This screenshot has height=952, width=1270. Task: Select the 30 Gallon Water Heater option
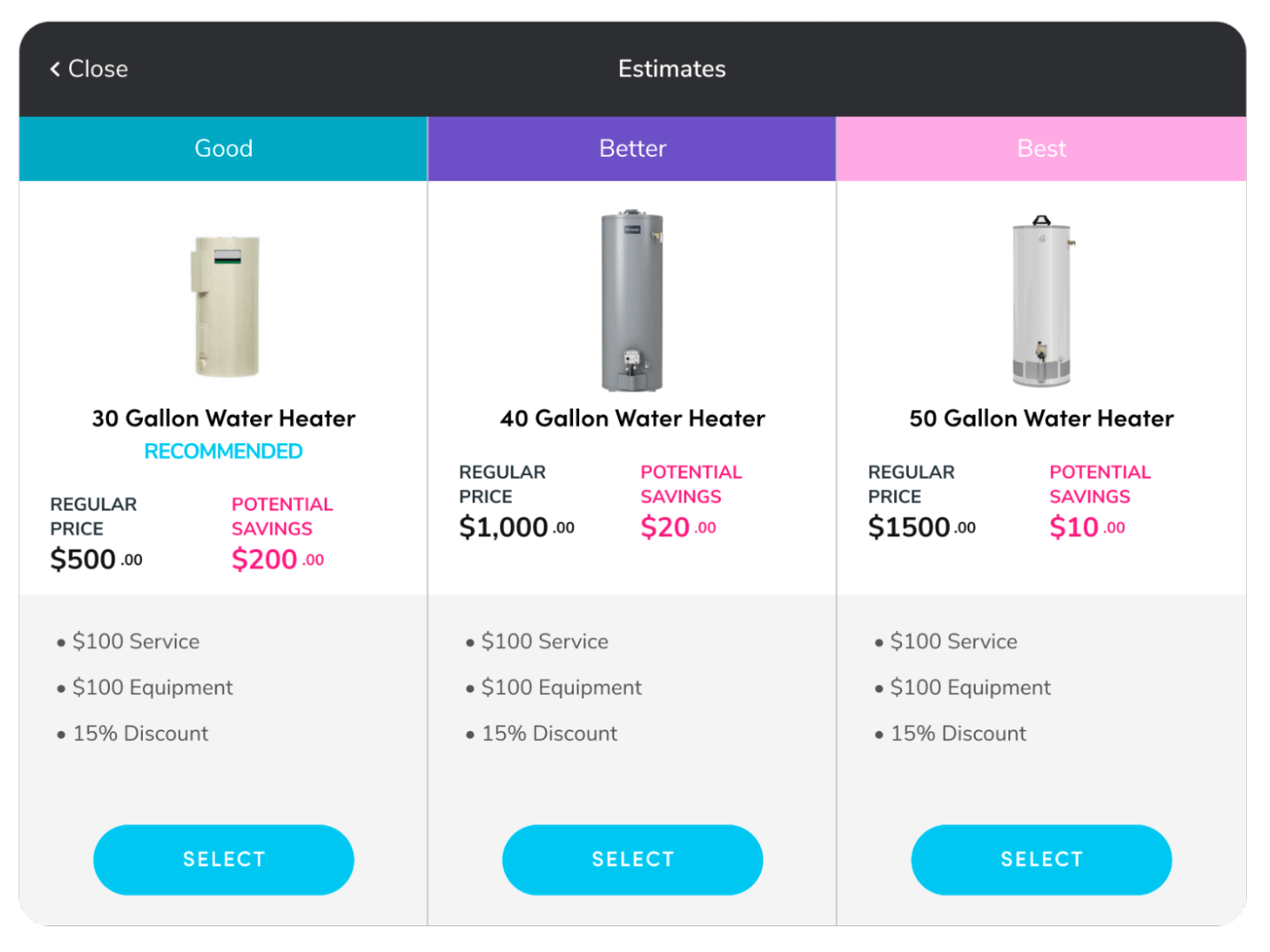click(x=223, y=859)
